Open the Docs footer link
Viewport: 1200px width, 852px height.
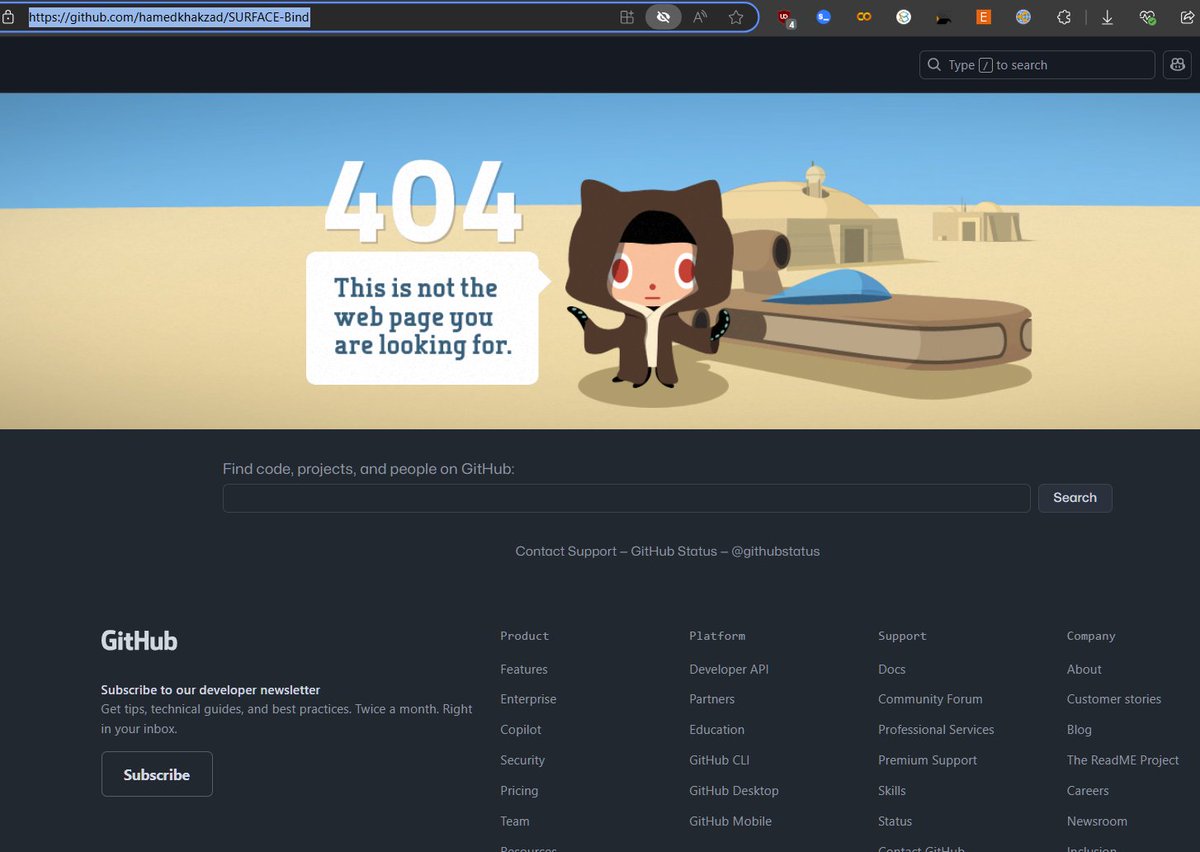coord(892,669)
